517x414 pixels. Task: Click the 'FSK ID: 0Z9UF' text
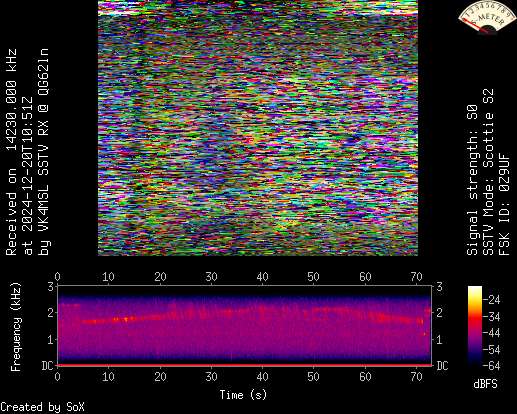pyautogui.click(x=504, y=204)
